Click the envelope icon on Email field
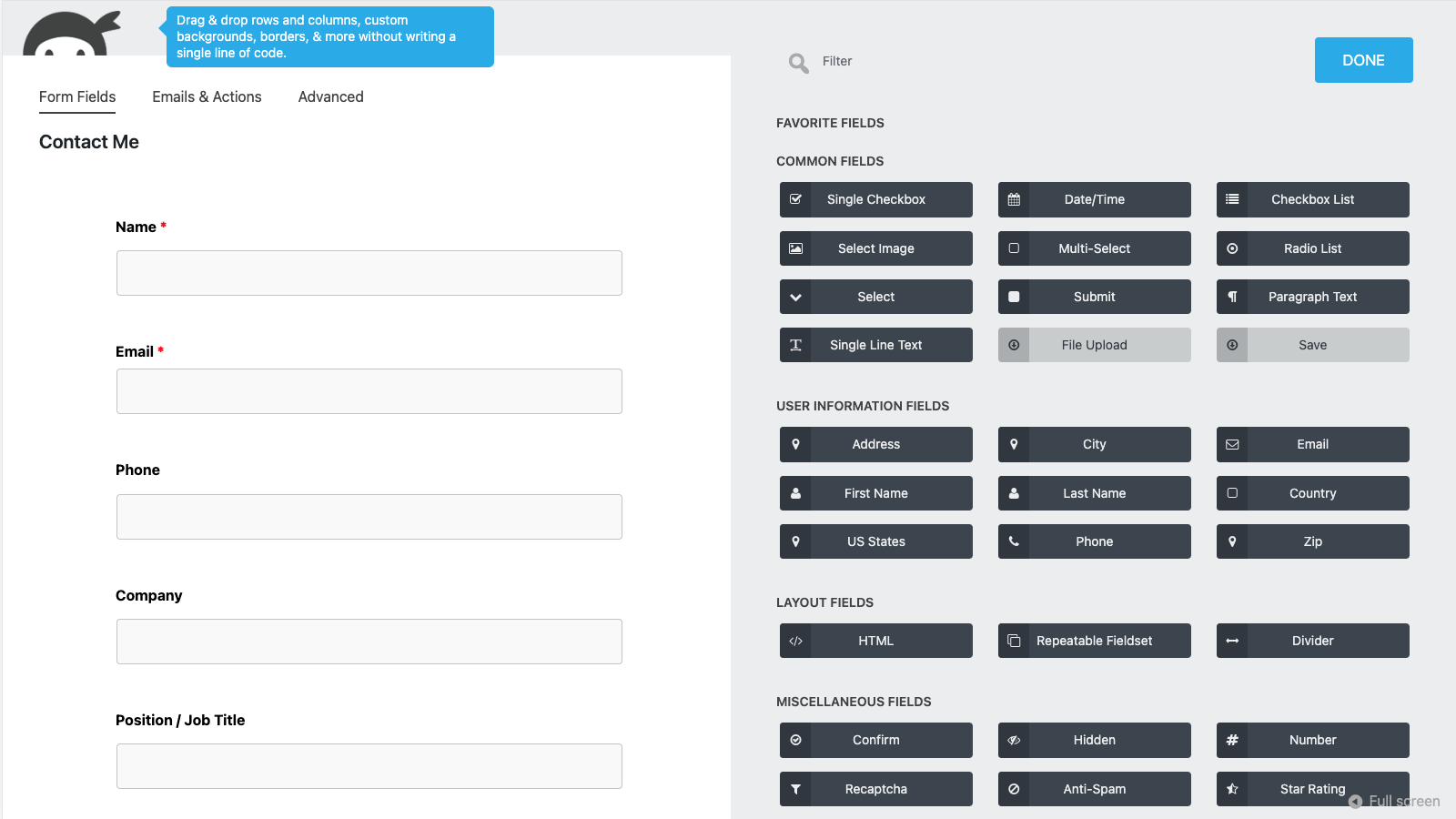 pyautogui.click(x=1232, y=444)
